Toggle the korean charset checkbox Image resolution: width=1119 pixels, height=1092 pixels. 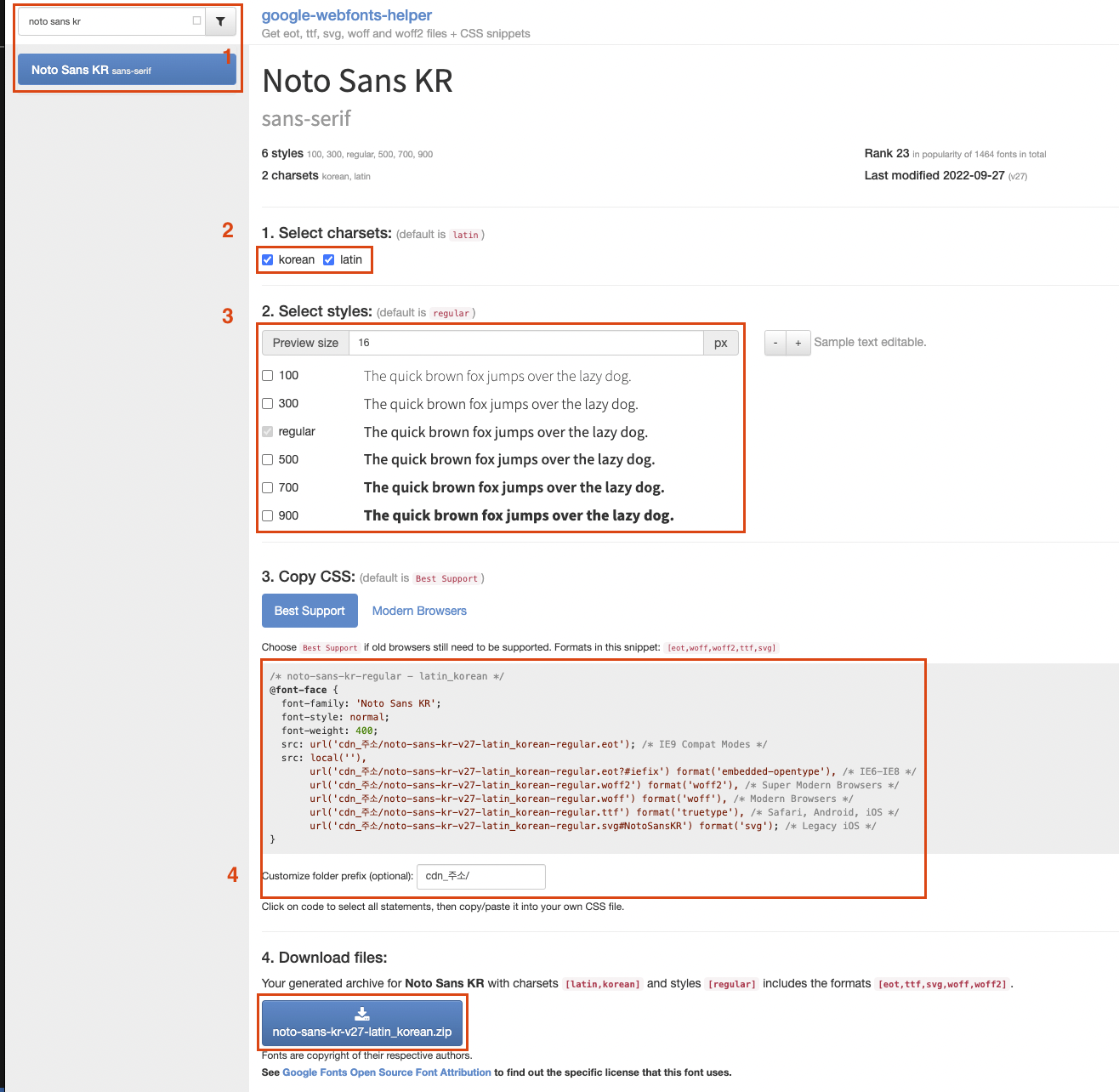click(268, 260)
